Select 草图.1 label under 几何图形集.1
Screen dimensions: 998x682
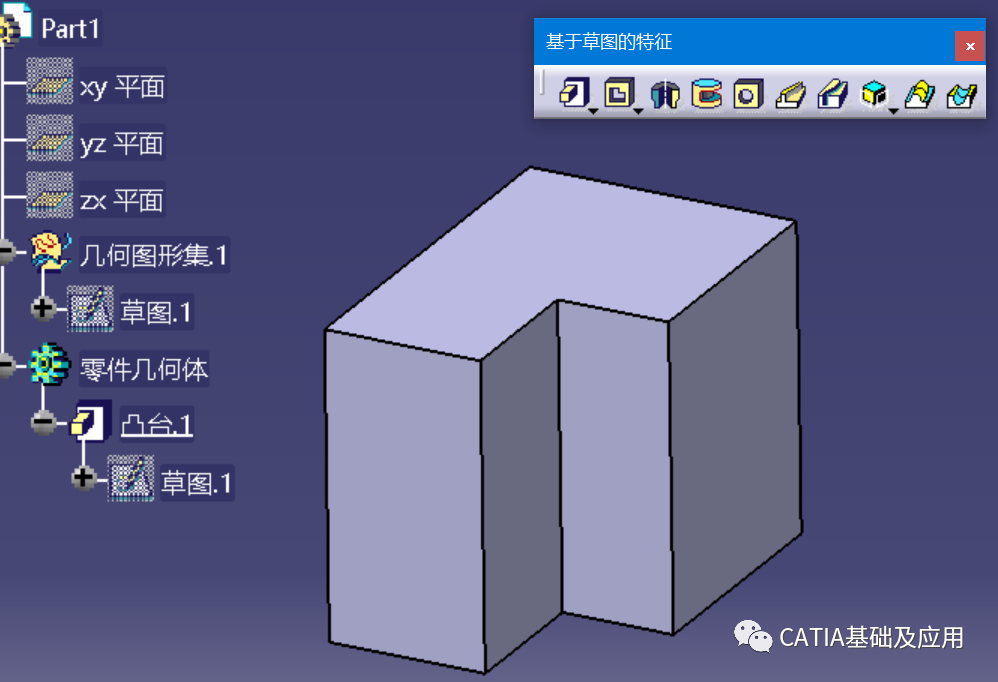point(156,312)
